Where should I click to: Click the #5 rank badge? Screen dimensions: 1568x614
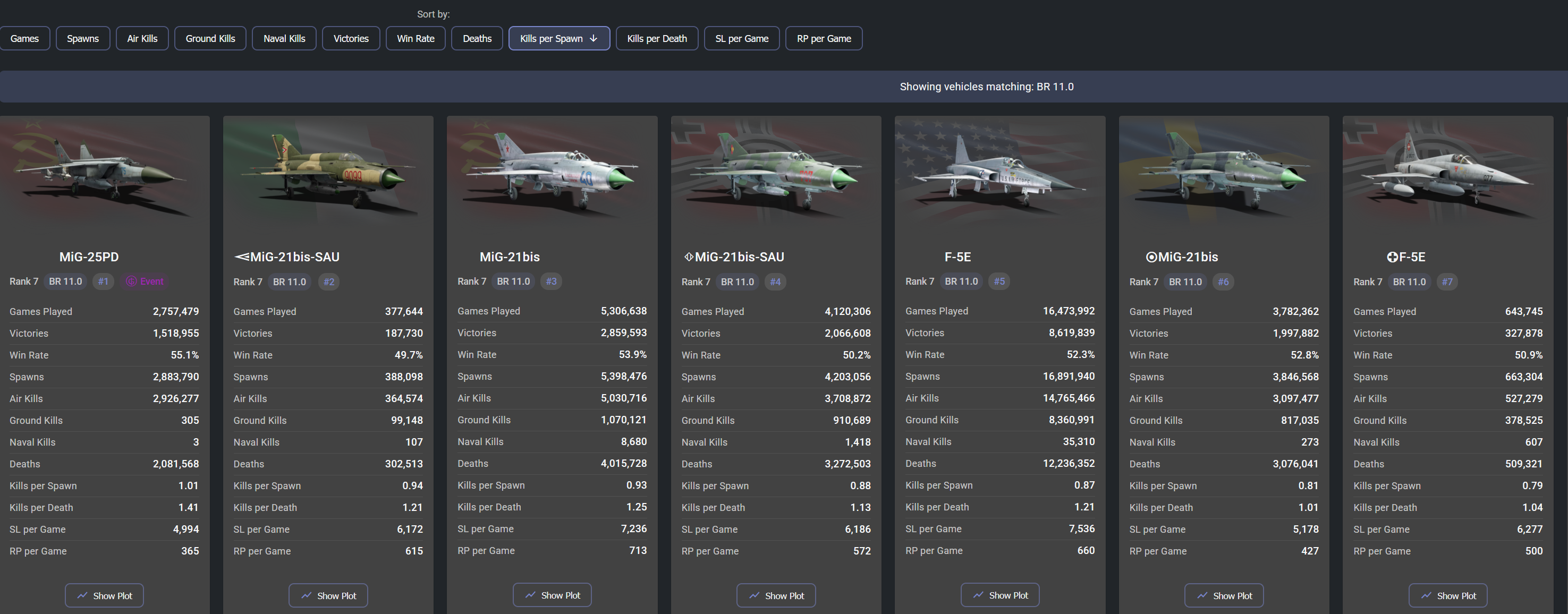click(999, 281)
